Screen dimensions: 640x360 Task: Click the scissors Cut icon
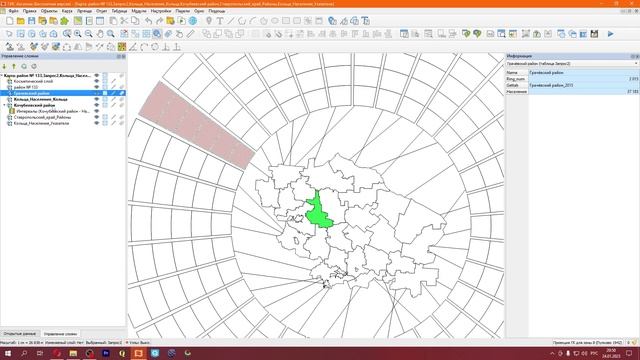(124, 21)
